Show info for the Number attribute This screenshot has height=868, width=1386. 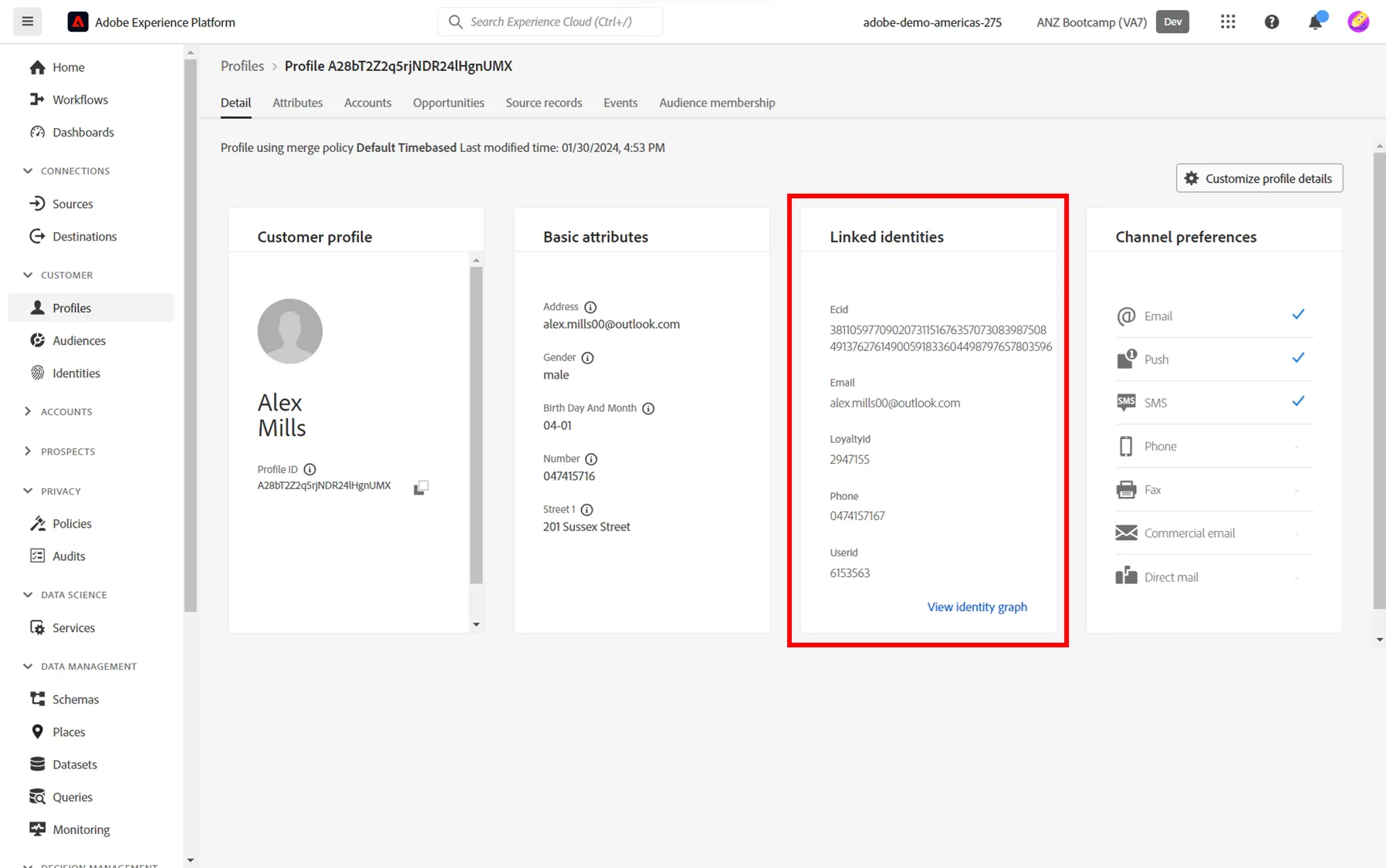pyautogui.click(x=591, y=459)
